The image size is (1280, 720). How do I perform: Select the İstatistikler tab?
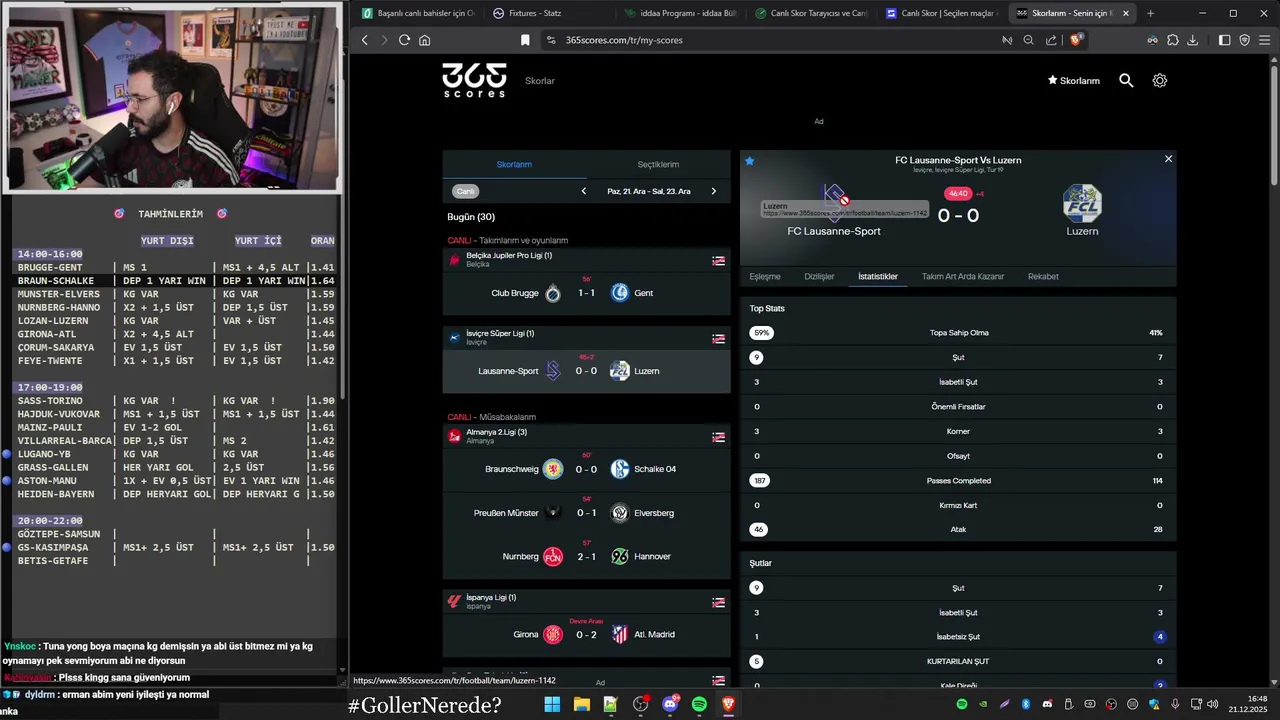878,276
